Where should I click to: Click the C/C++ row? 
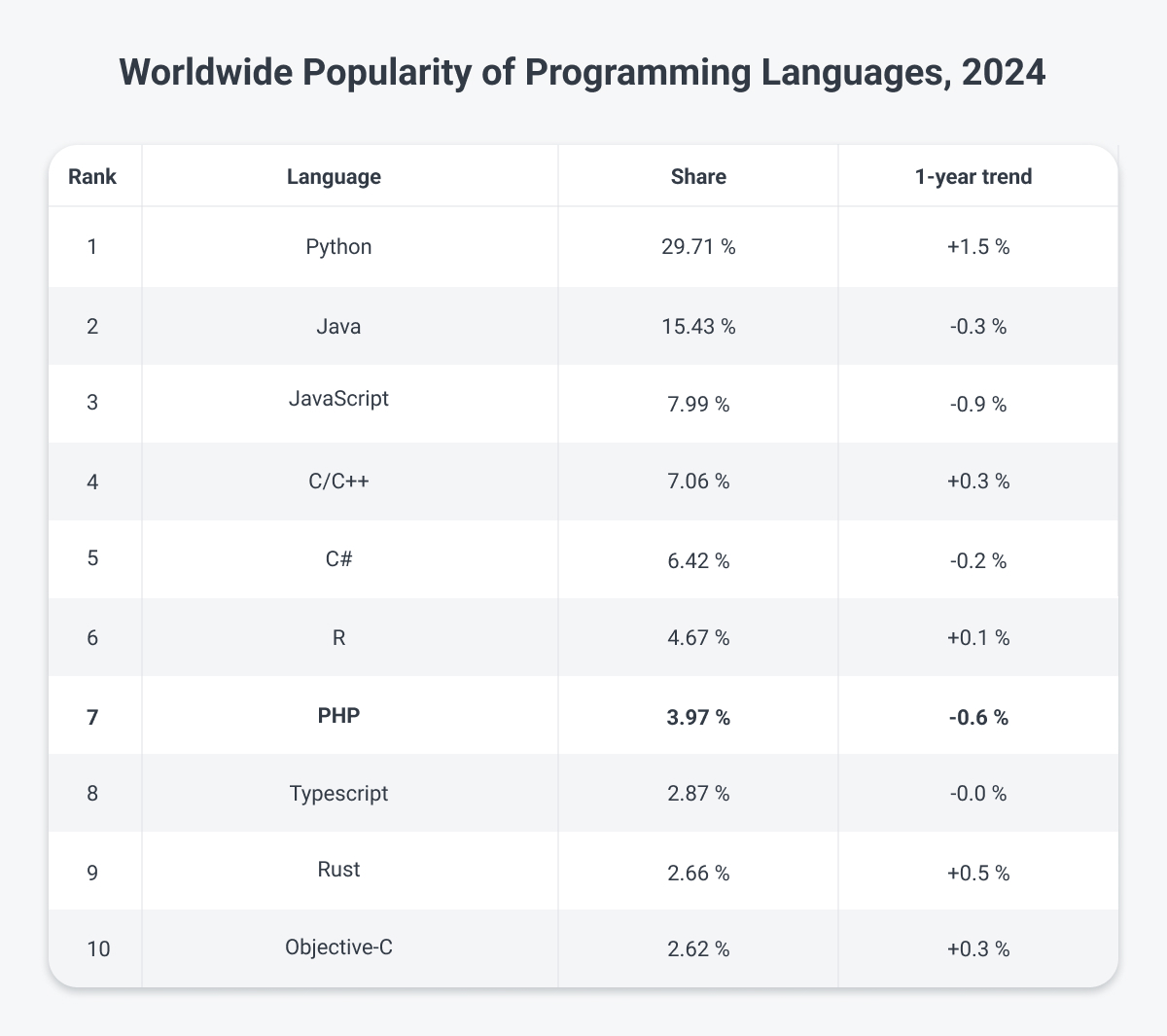(337, 481)
